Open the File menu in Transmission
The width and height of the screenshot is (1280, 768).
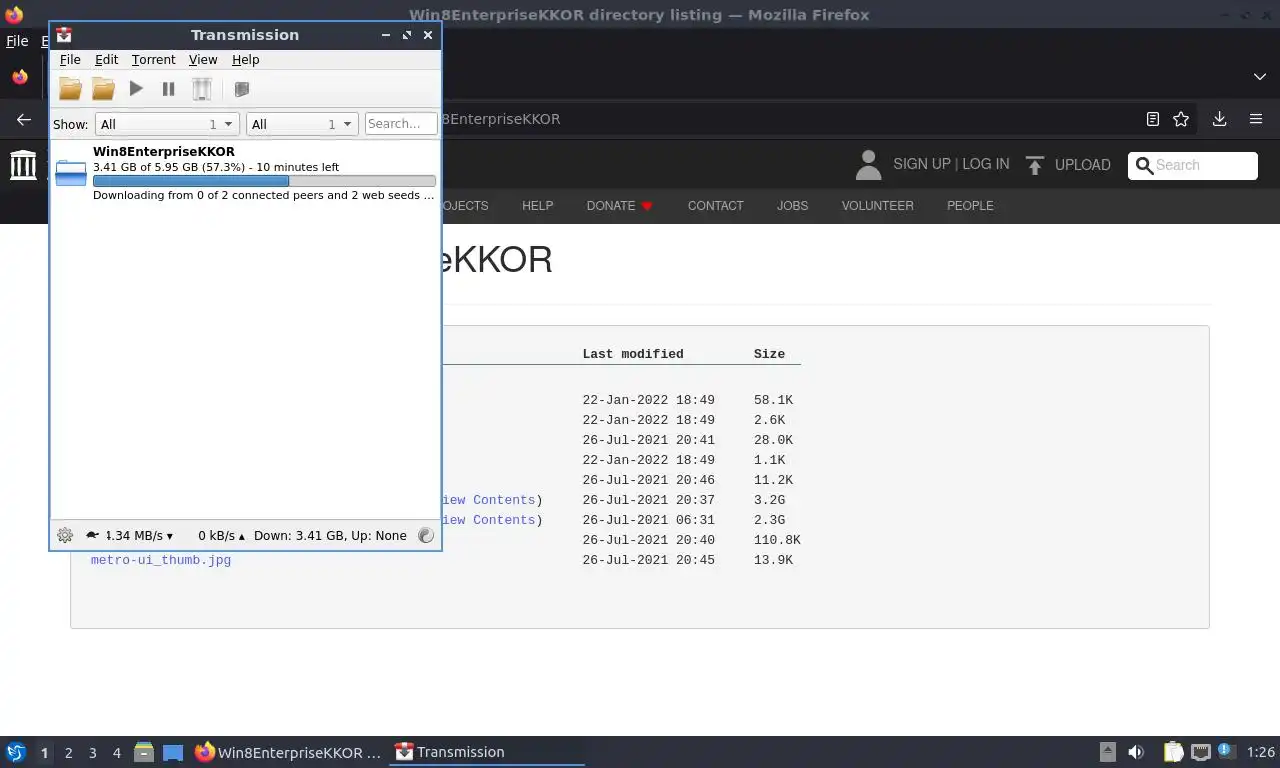[x=70, y=60]
